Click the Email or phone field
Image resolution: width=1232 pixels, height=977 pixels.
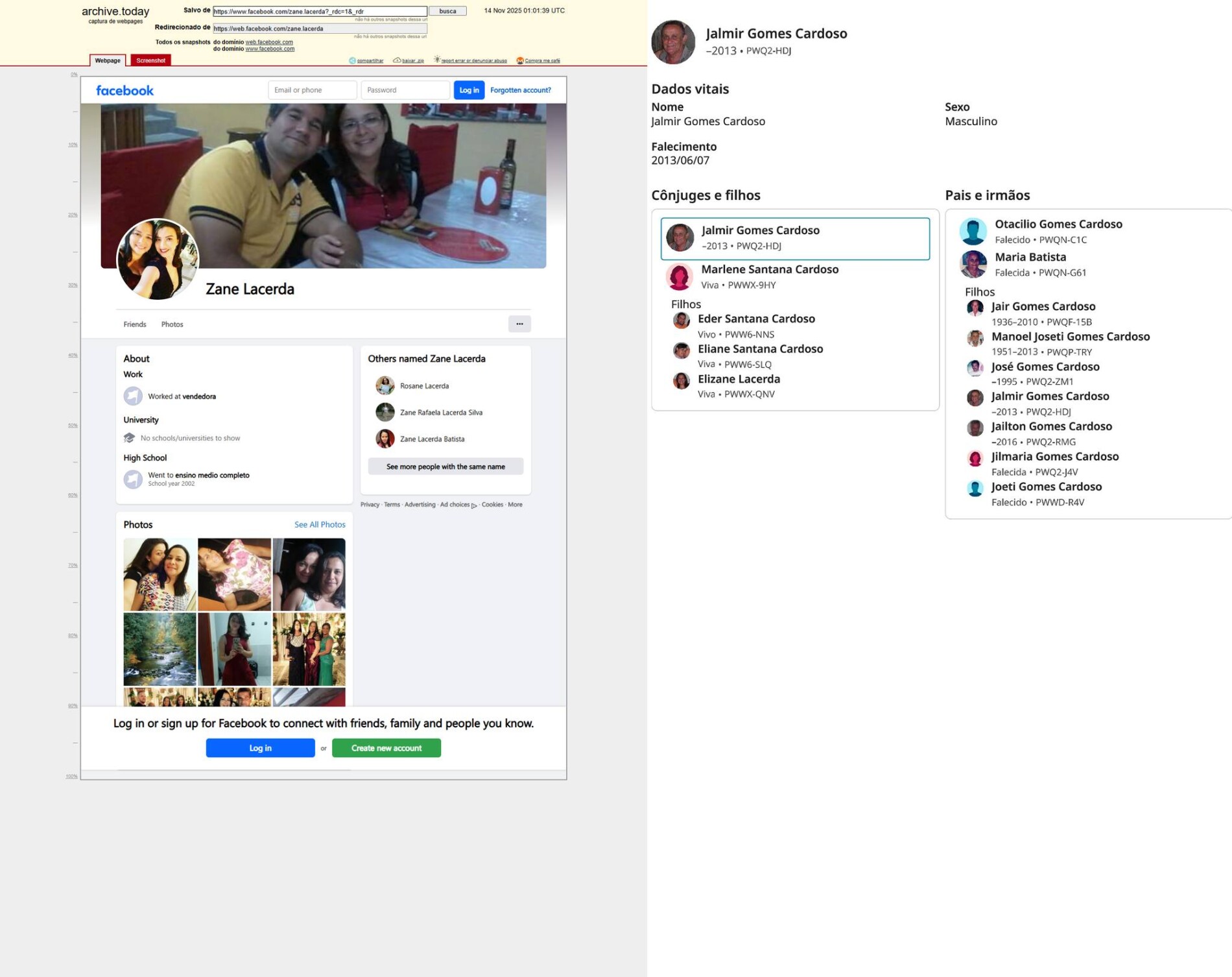click(312, 90)
